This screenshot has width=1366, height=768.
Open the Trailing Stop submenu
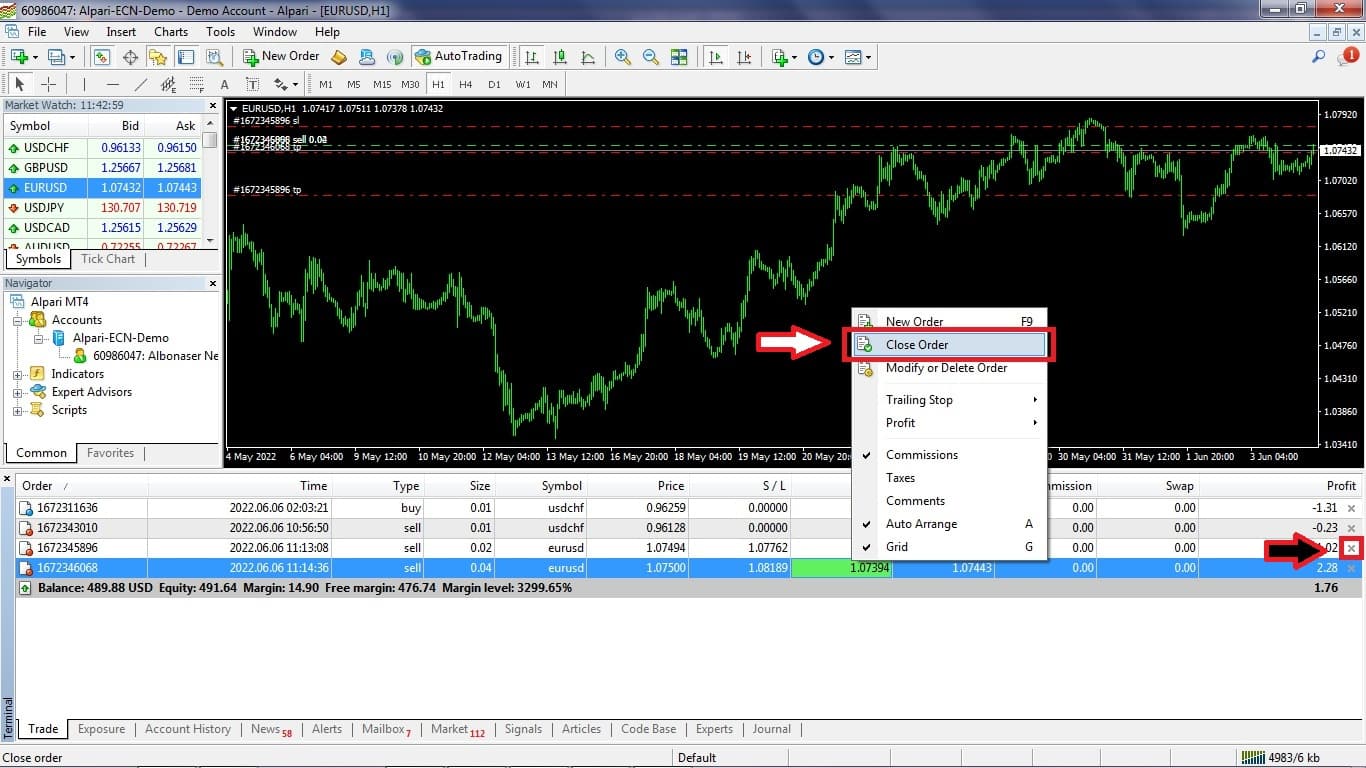[949, 400]
